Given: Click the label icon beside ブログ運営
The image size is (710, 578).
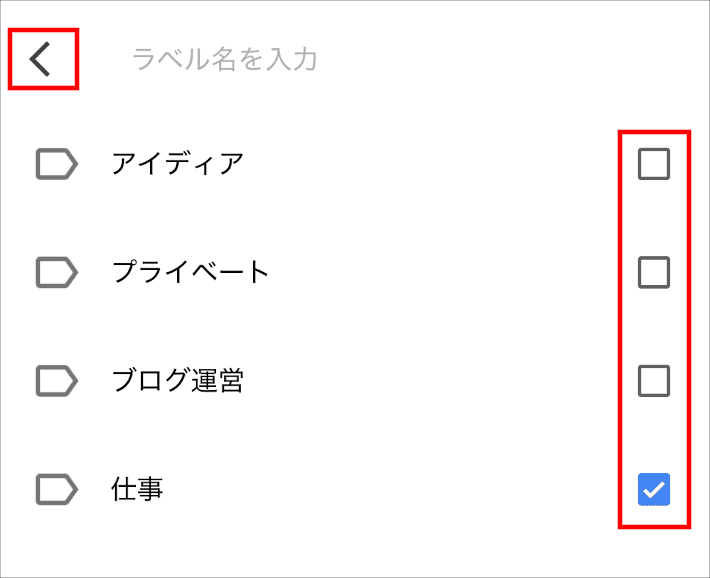Looking at the screenshot, I should (56, 381).
